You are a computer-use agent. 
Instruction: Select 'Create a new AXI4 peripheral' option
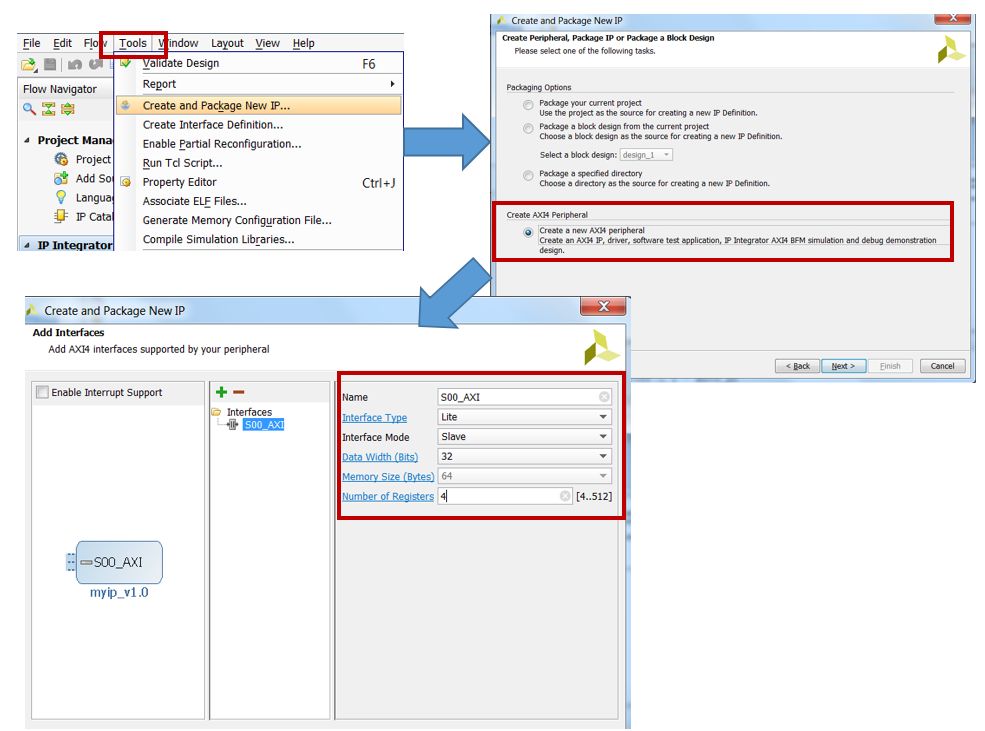pos(528,232)
